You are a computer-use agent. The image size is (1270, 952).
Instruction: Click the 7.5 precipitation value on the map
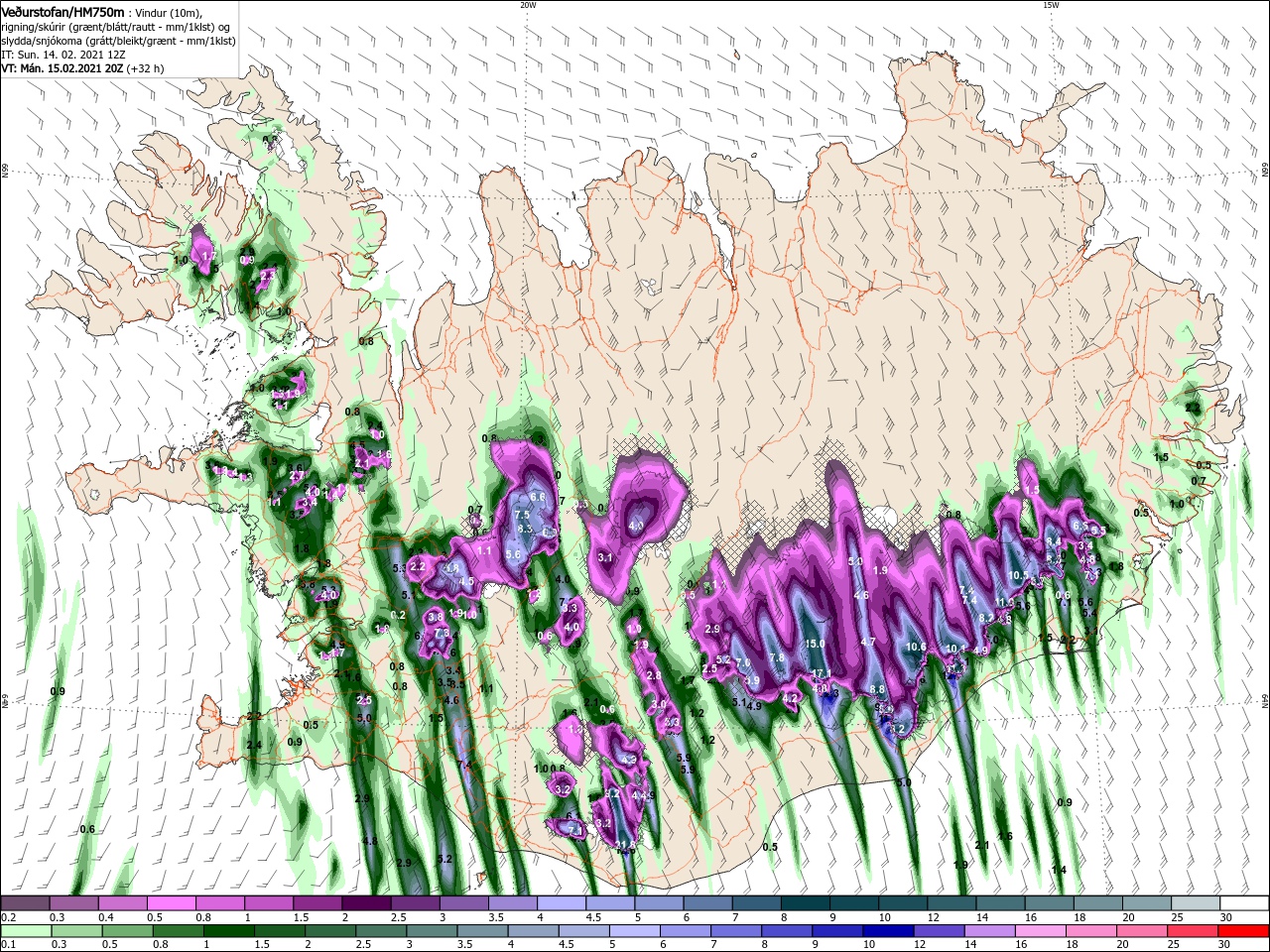522,515
